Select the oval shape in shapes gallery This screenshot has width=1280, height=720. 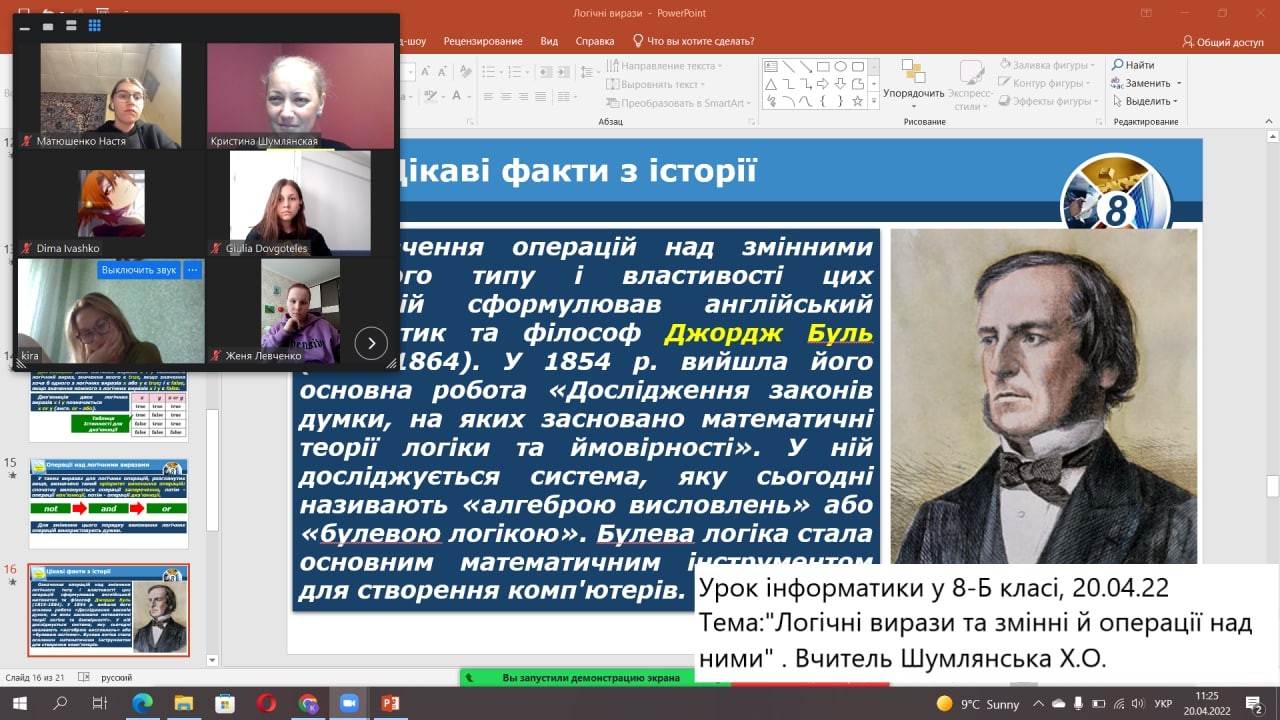click(x=841, y=67)
